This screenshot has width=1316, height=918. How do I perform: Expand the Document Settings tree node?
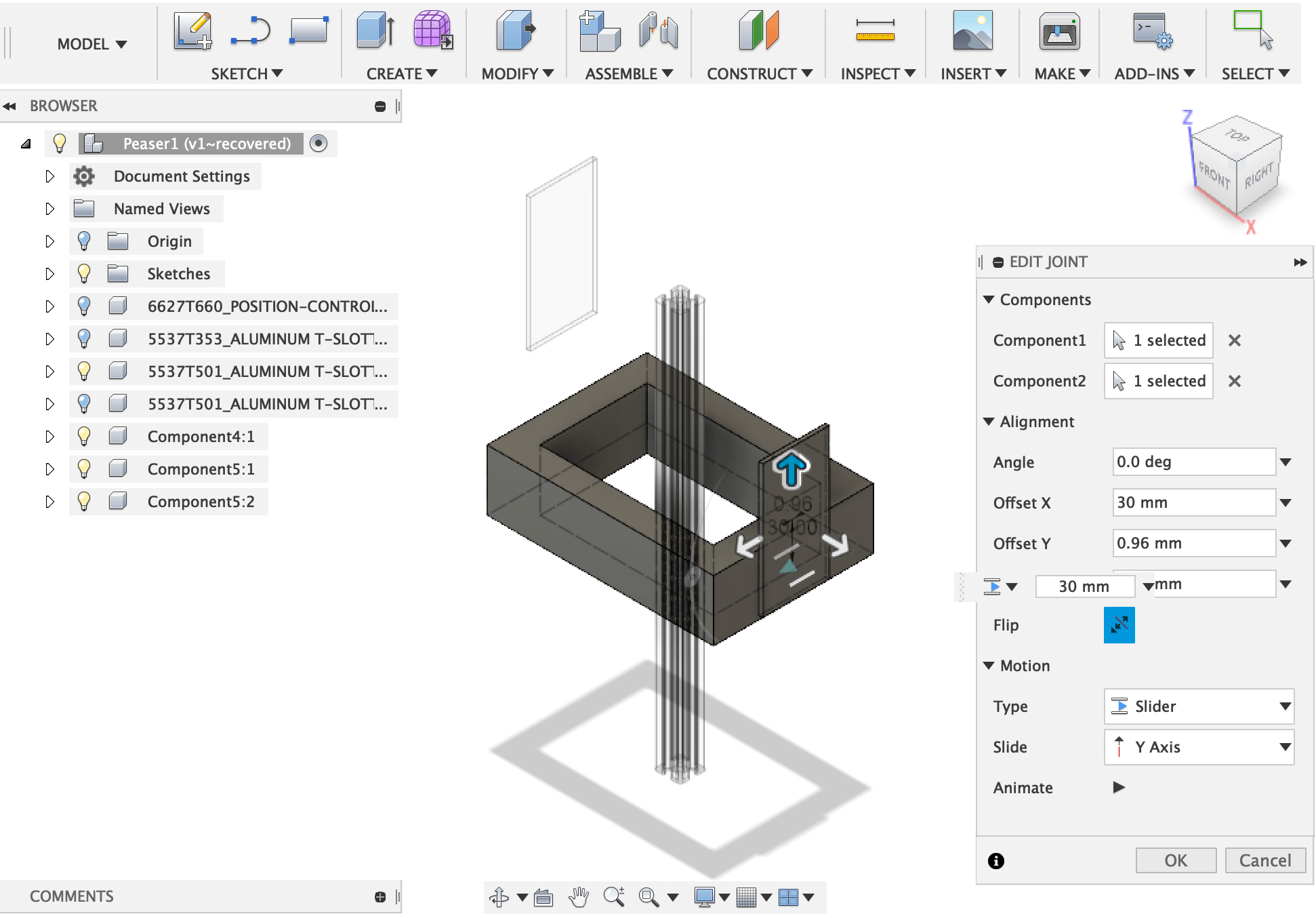49,176
